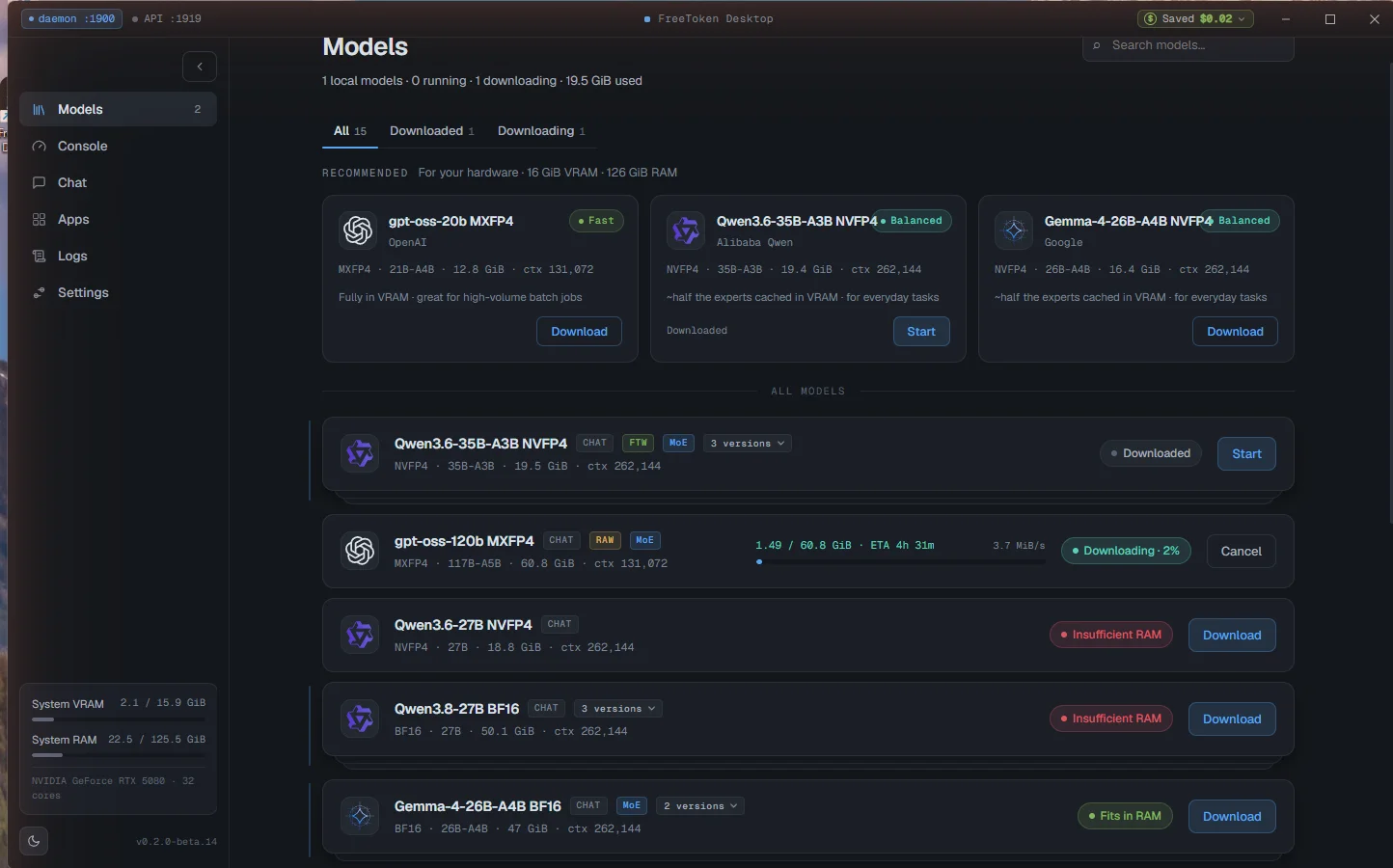Click the FTW tag on Qwen3.6-35B-A3B NVFP4
Image resolution: width=1393 pixels, height=868 pixels.
tap(639, 444)
